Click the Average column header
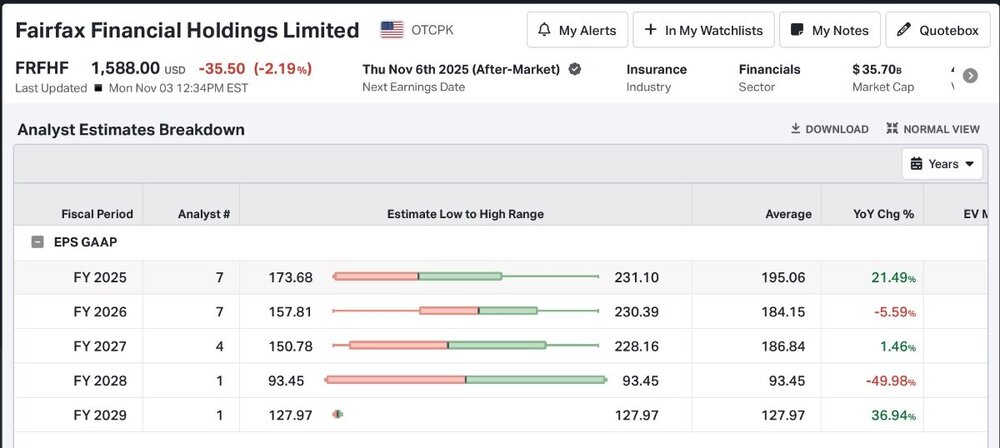 pos(788,214)
